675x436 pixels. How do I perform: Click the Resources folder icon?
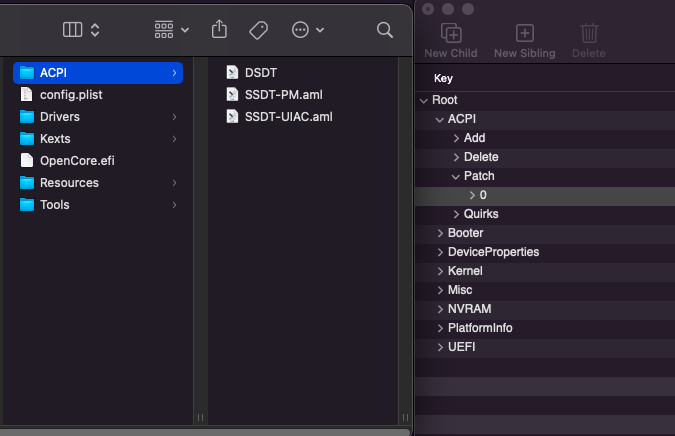[27, 182]
